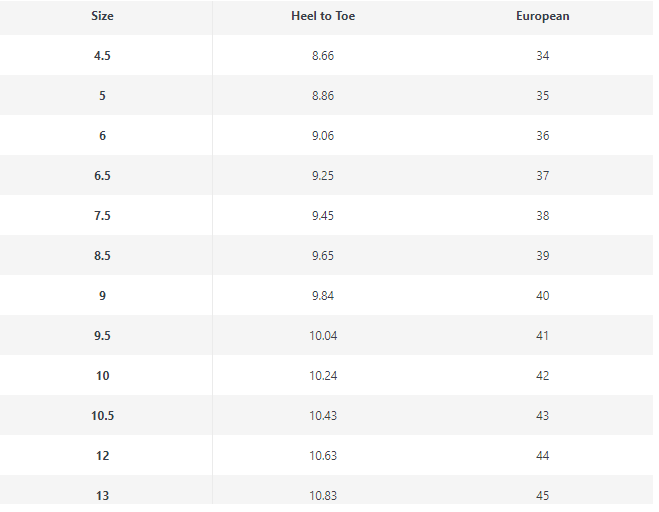This screenshot has width=659, height=512.
Task: Select size 4.5 row label
Action: (x=102, y=56)
